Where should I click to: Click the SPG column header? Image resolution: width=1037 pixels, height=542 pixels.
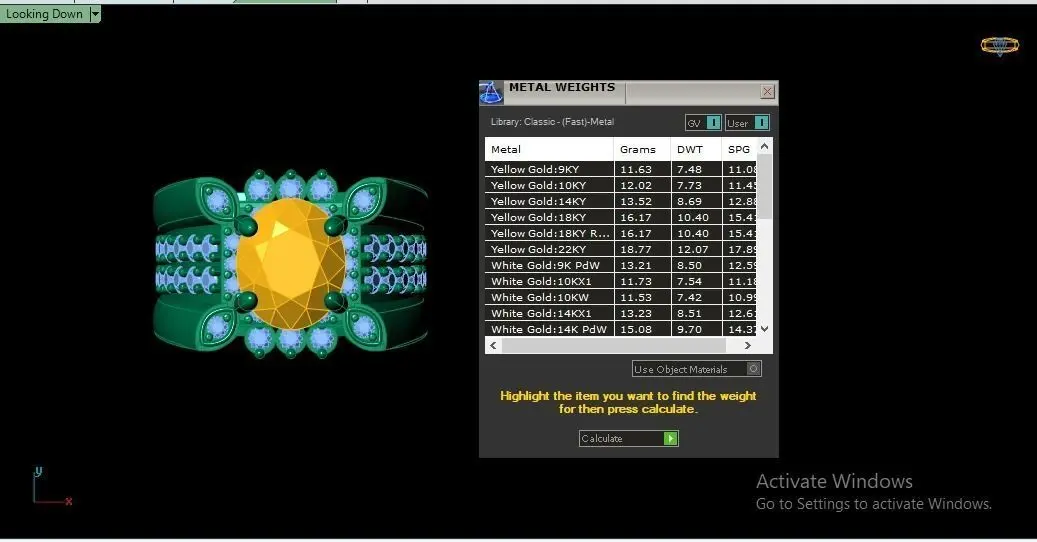coord(739,149)
